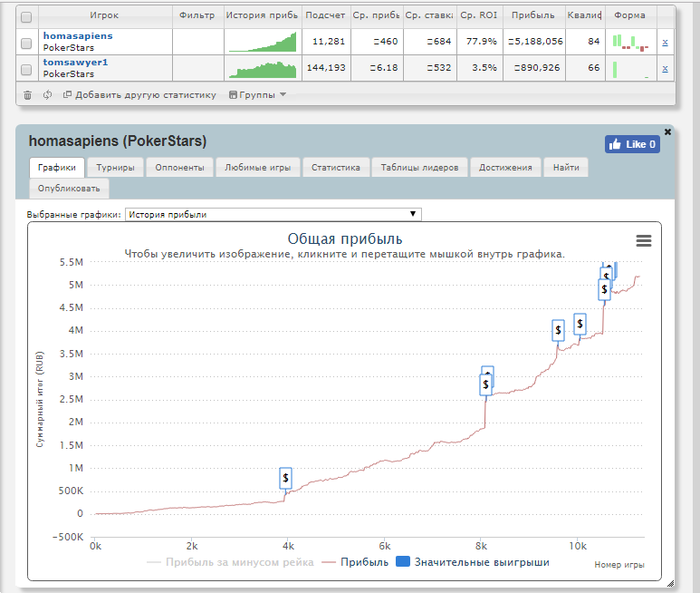The image size is (700, 593).
Task: Click the form bar chart for homasapiens
Action: pos(630,42)
